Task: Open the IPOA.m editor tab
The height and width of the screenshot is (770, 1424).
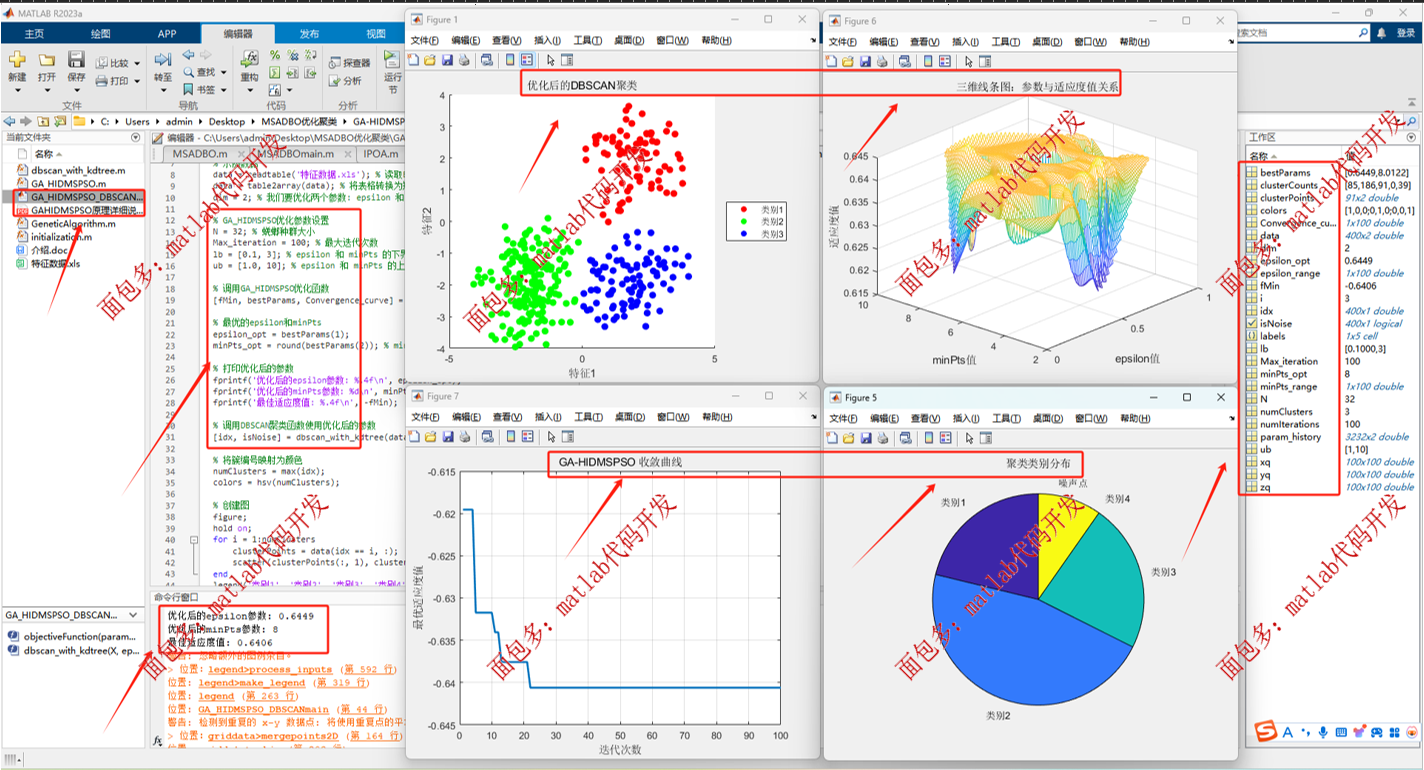Action: click(380, 154)
